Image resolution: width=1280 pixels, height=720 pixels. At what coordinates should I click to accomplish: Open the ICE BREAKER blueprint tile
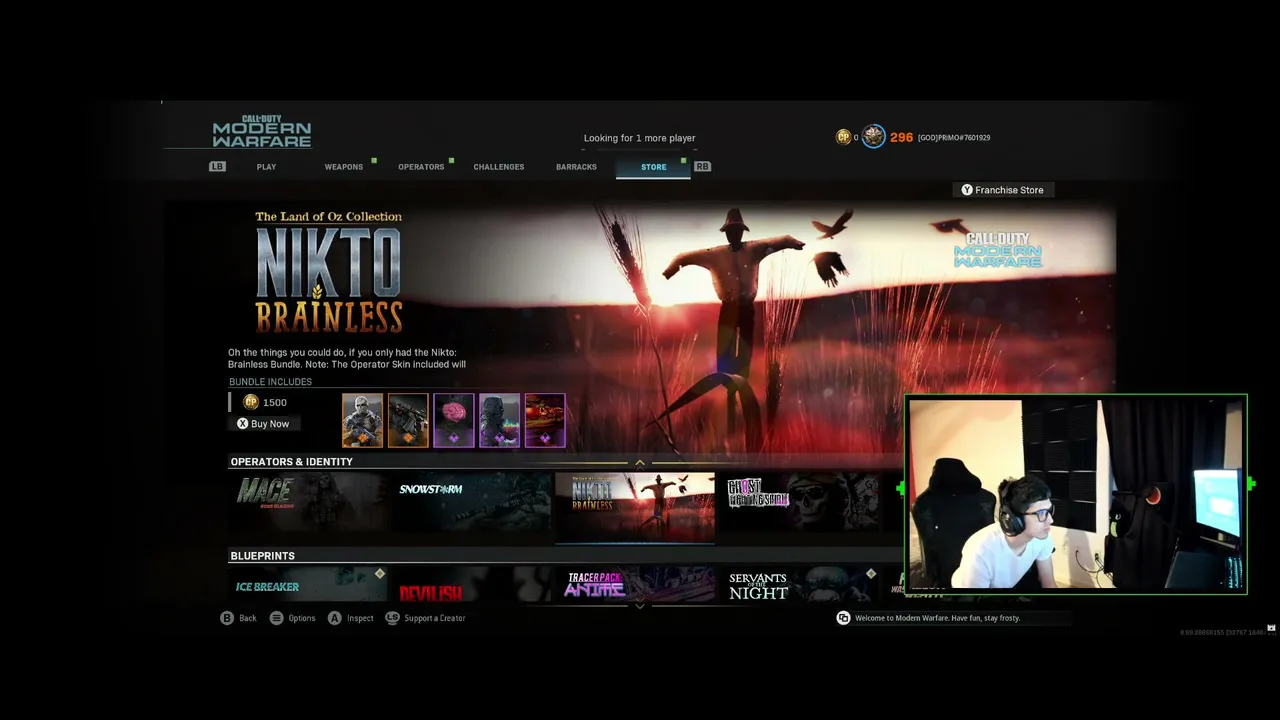(308, 585)
